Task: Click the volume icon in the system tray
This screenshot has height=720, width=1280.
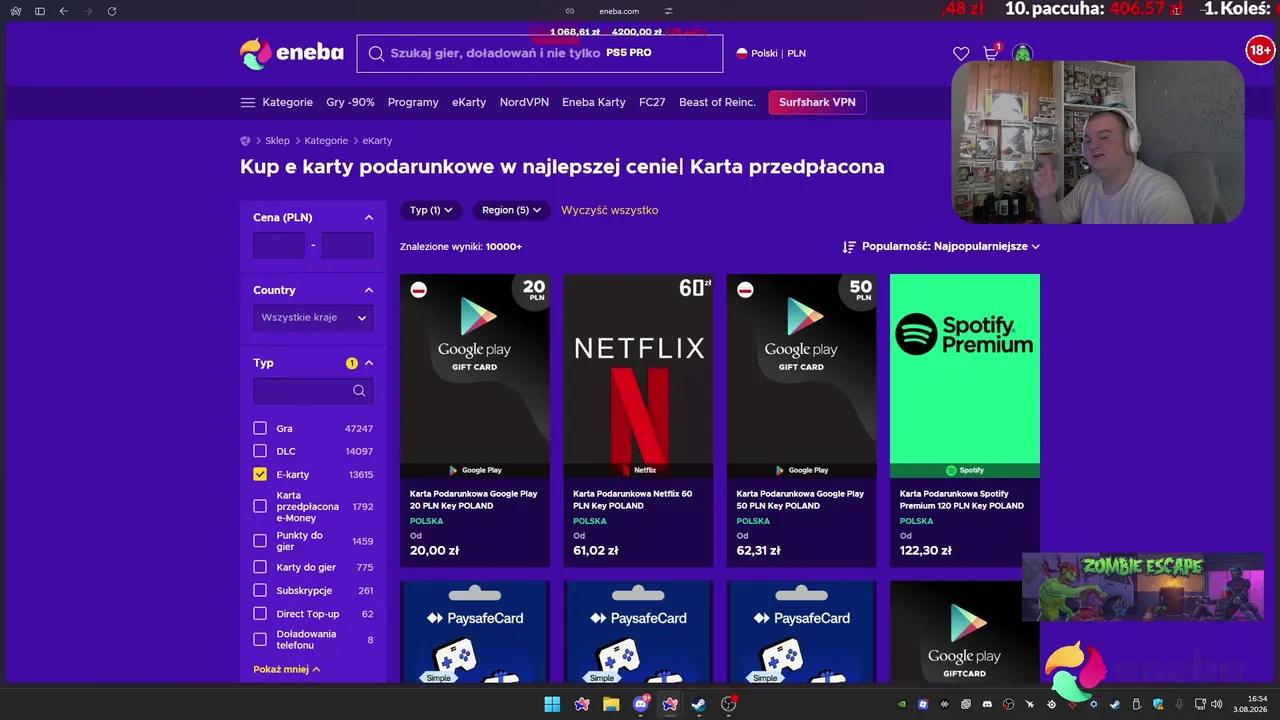Action: [1216, 704]
